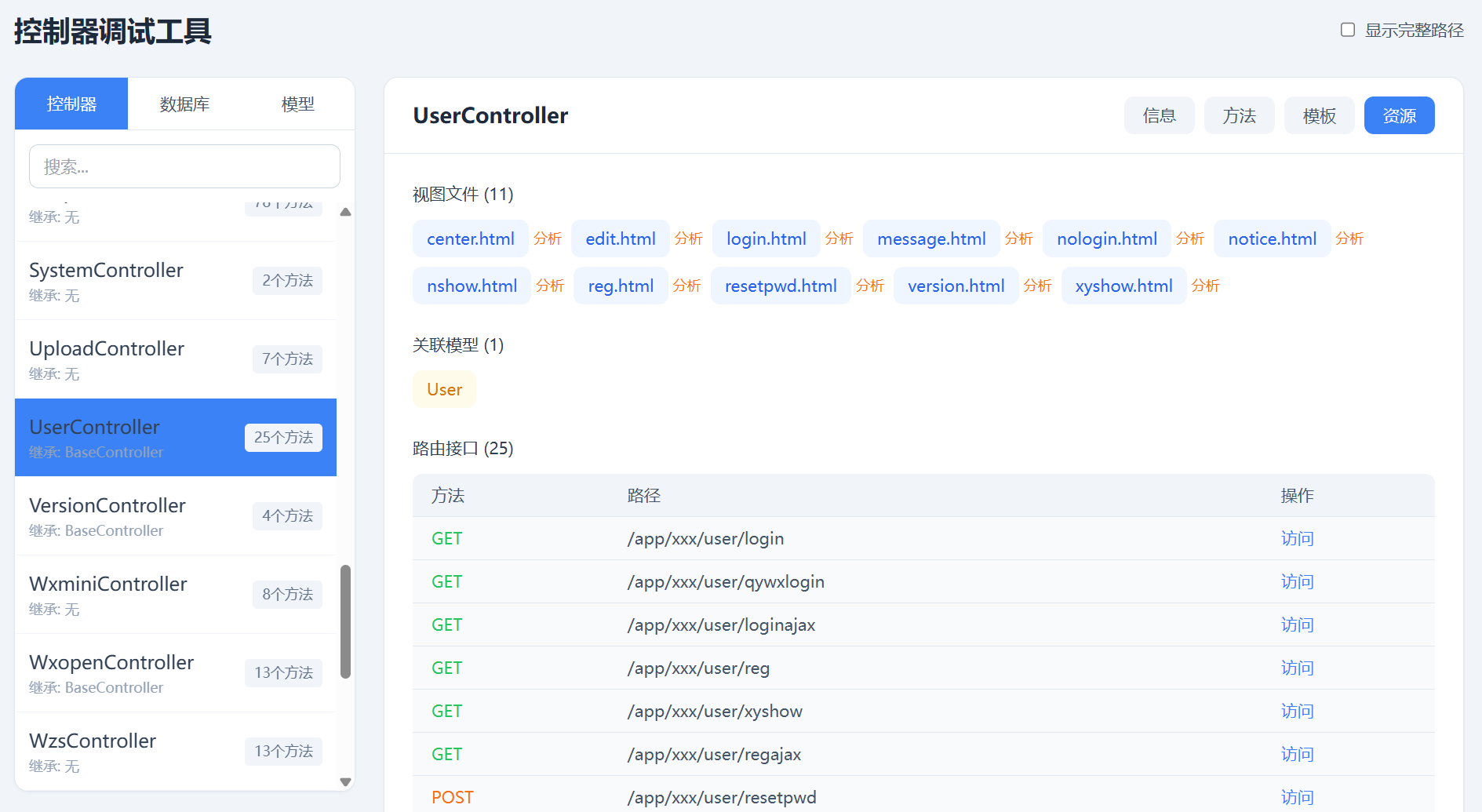The image size is (1482, 812).
Task: Switch to the 数据库 tab
Action: point(184,104)
